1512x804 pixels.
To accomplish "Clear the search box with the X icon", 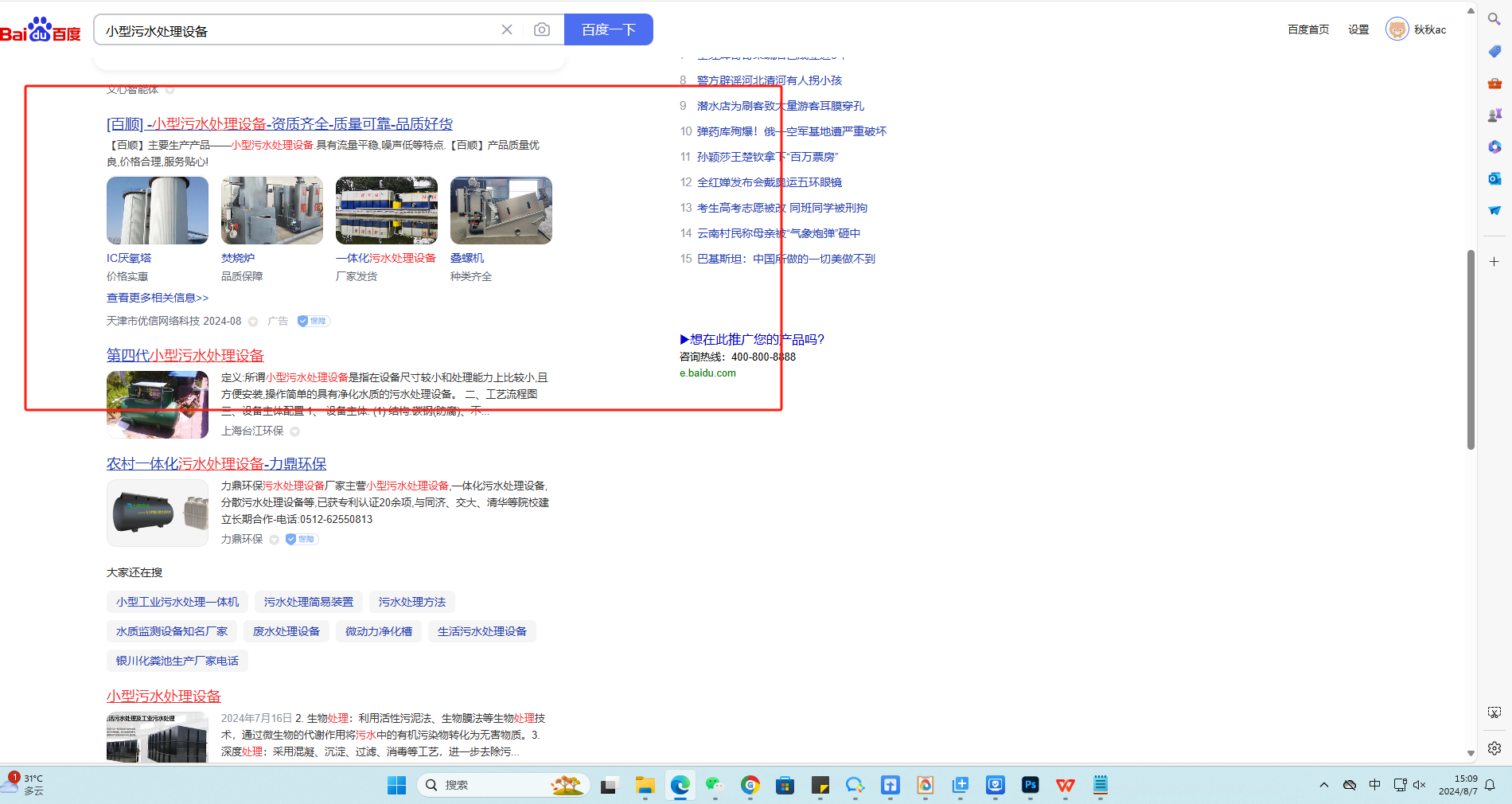I will coord(507,29).
